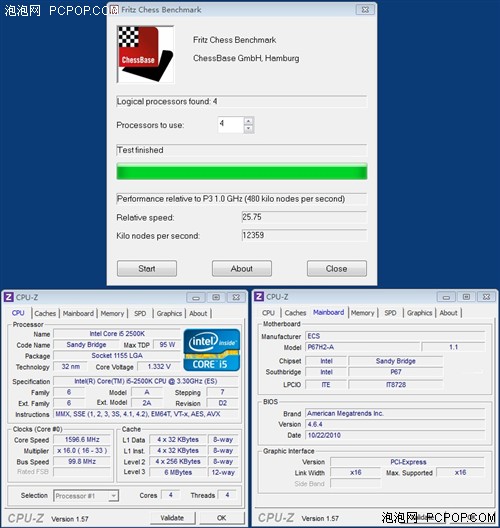Screen dimensions: 500x528
Task: Click the 'Test finished' status field
Action: tap(242, 150)
